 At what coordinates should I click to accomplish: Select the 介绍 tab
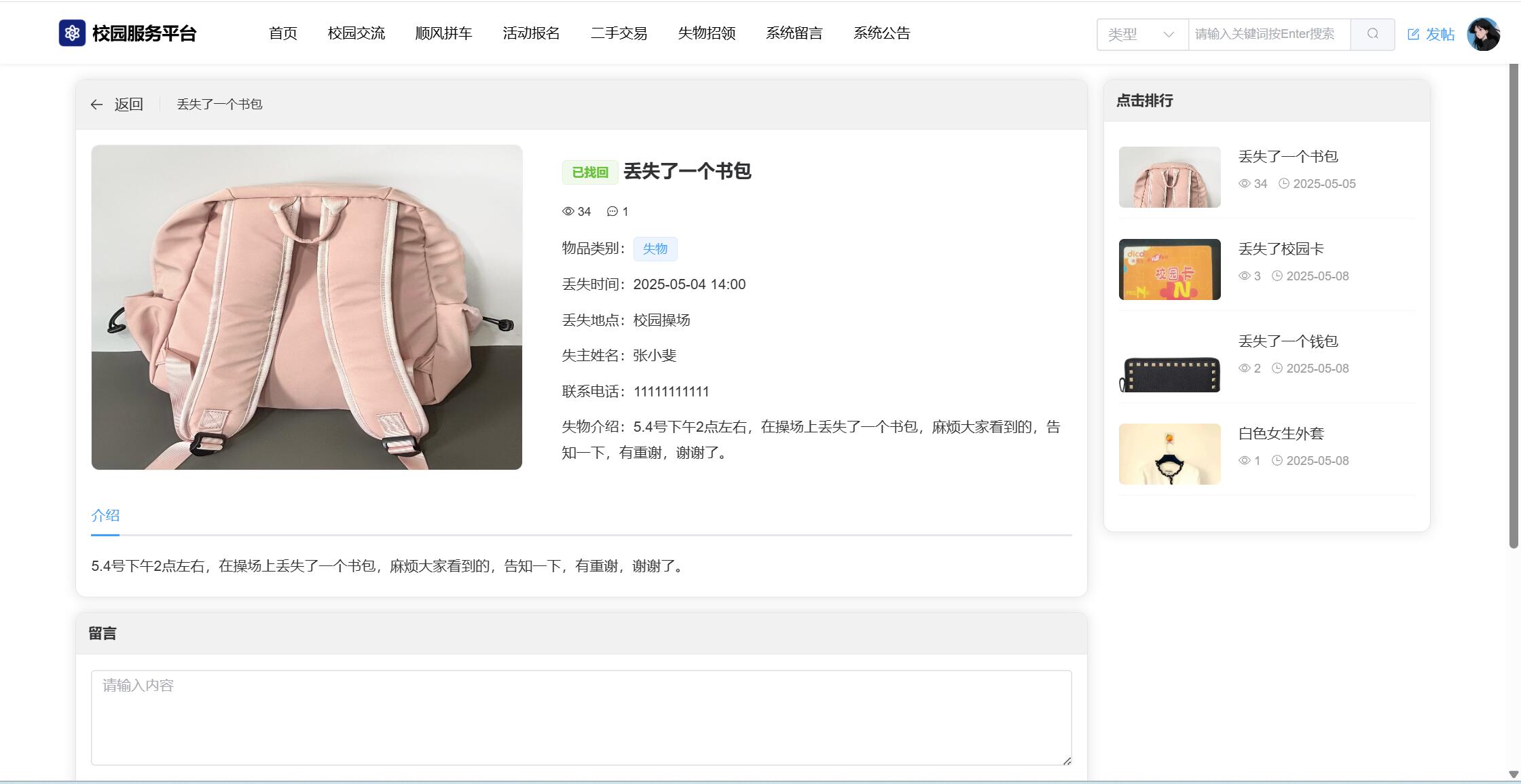tap(105, 515)
